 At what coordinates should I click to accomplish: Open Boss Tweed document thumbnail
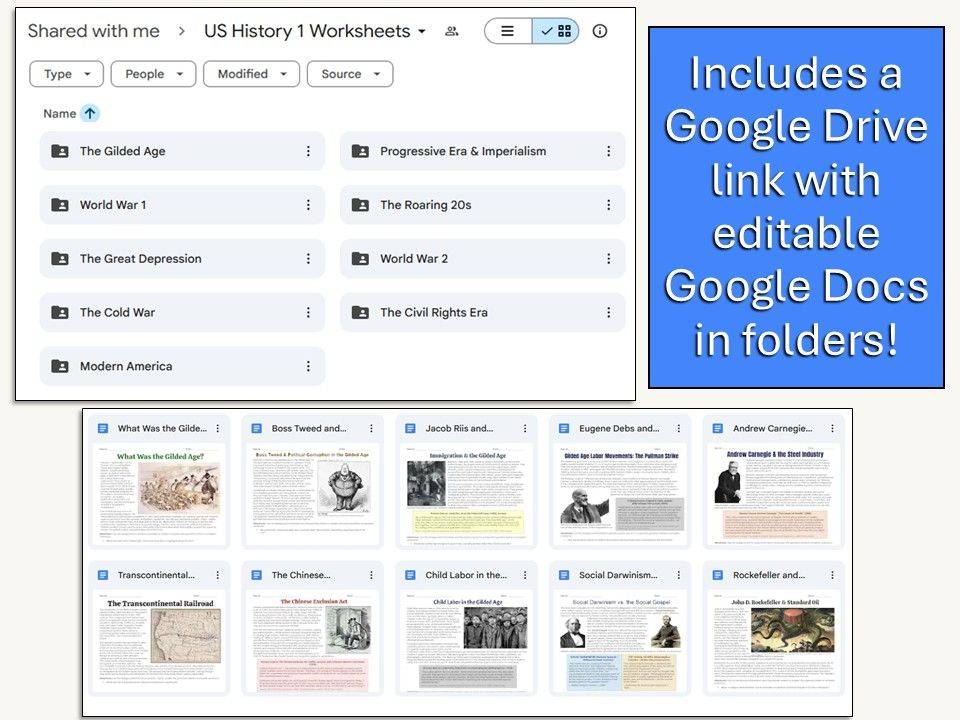[x=313, y=495]
